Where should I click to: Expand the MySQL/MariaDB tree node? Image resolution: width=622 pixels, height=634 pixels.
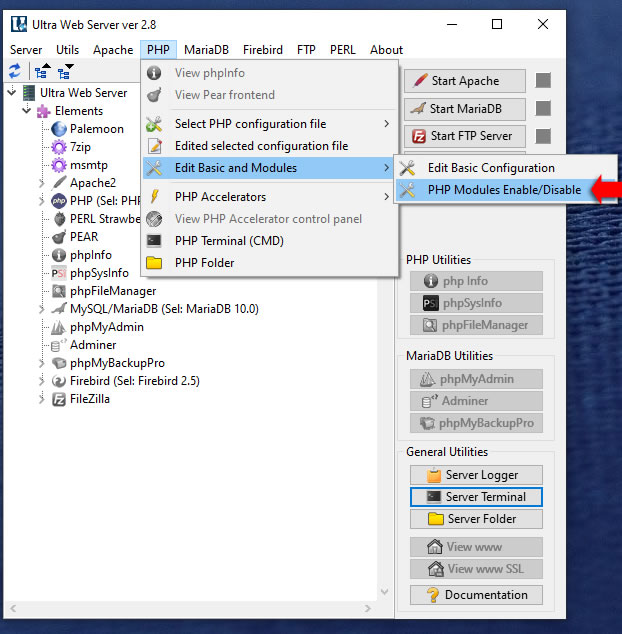point(41,309)
